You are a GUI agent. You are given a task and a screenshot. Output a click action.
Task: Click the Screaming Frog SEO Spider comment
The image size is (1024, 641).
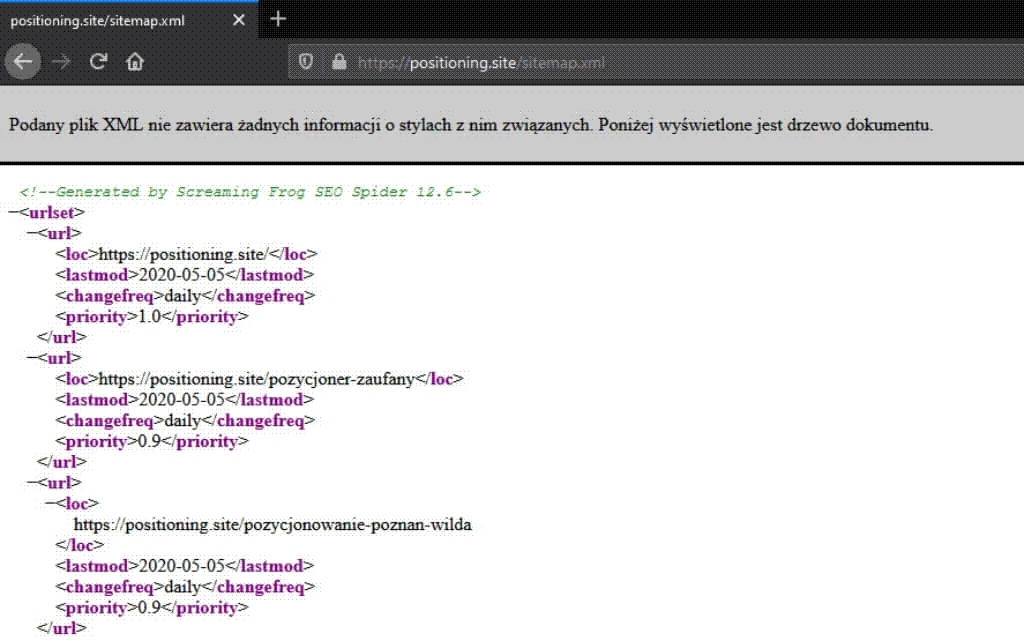(250, 192)
